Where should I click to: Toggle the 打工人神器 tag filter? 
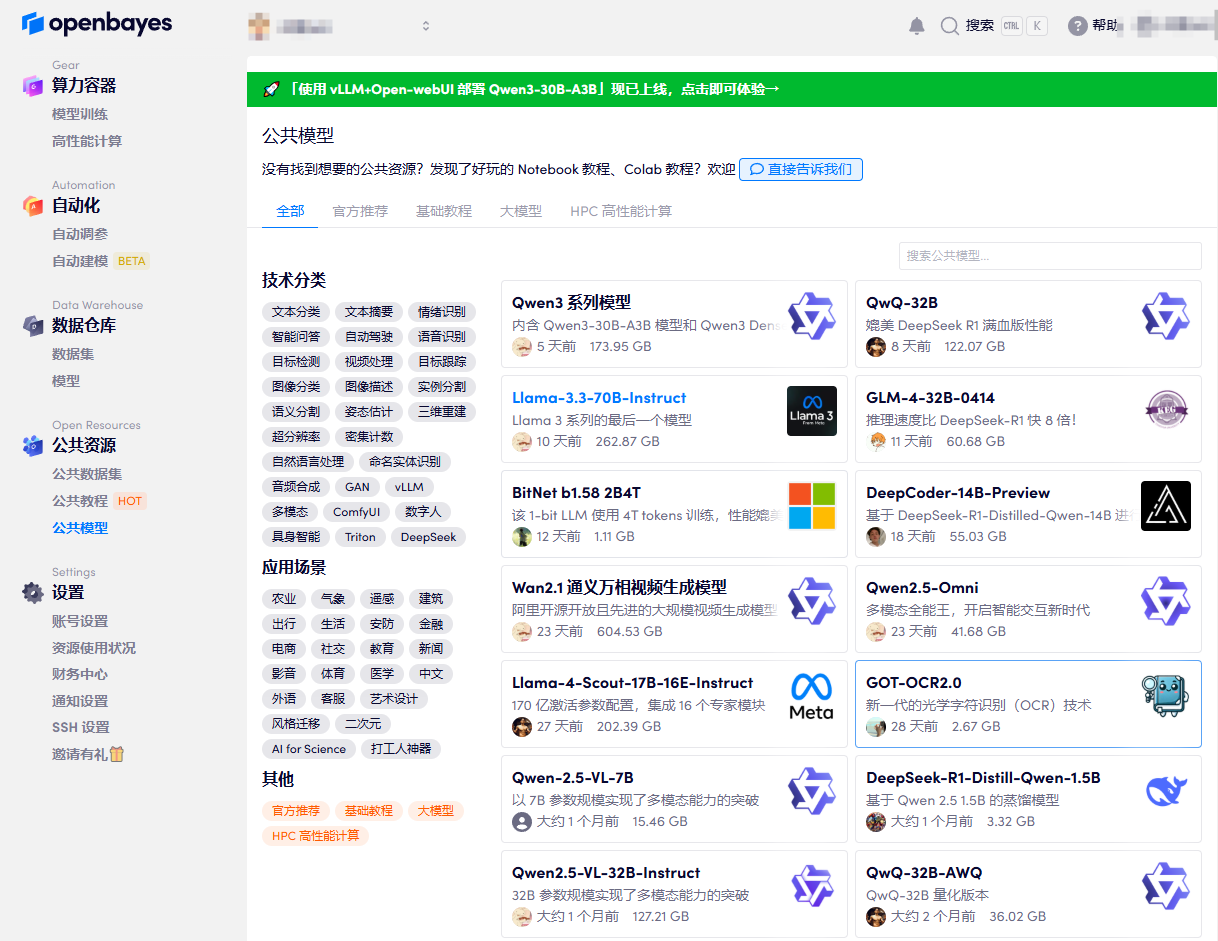click(401, 749)
